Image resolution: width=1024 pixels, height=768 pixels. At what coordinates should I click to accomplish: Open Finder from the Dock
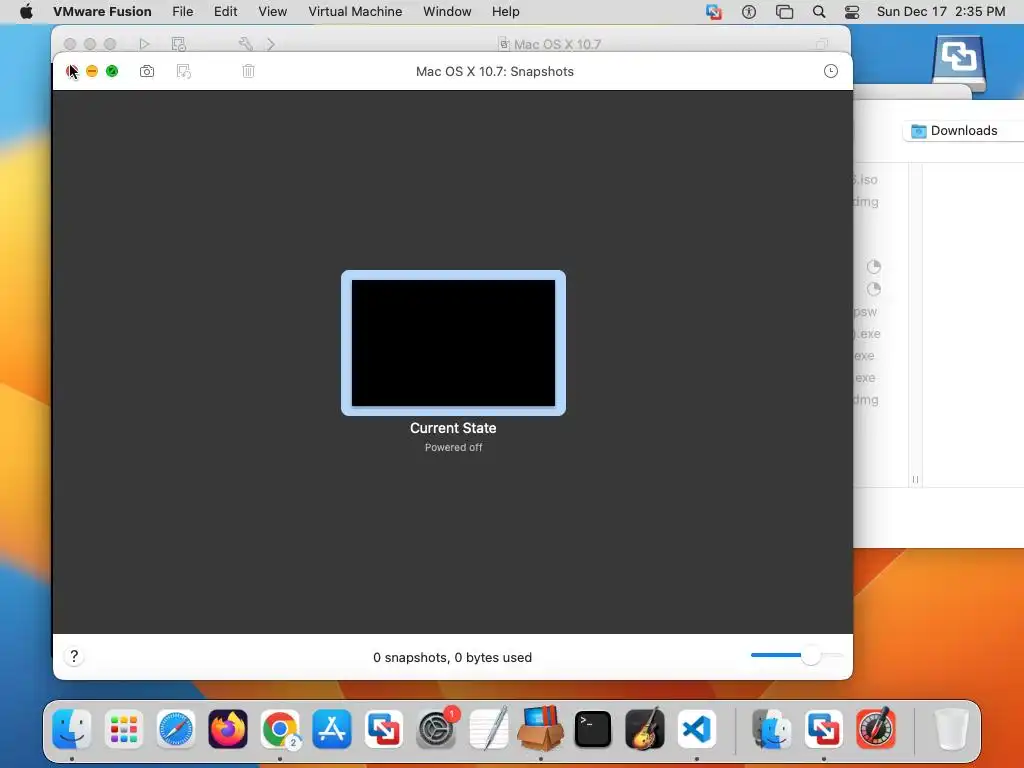72,729
